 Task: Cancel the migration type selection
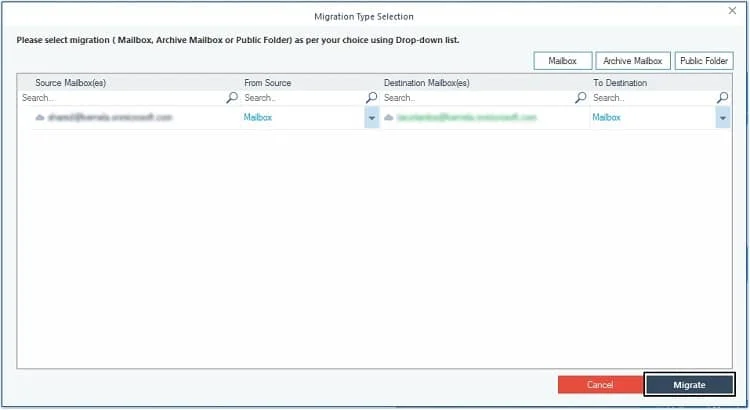[600, 385]
